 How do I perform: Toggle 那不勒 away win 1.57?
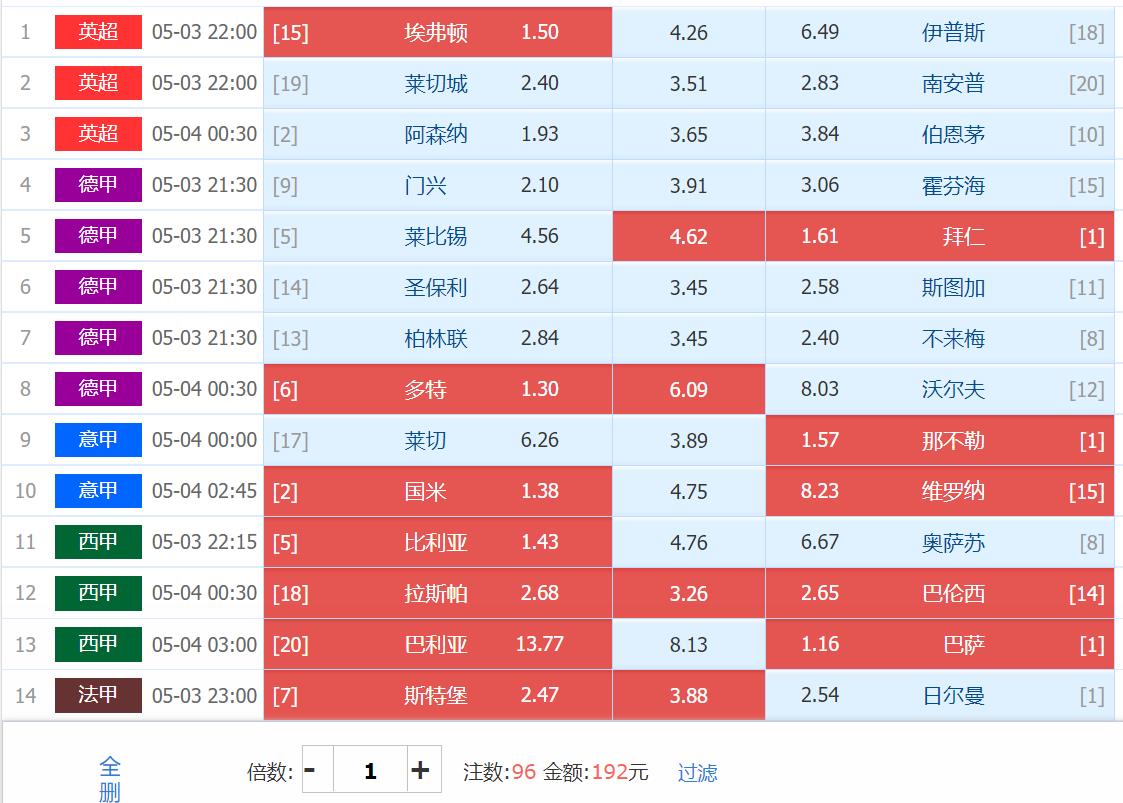(939, 440)
